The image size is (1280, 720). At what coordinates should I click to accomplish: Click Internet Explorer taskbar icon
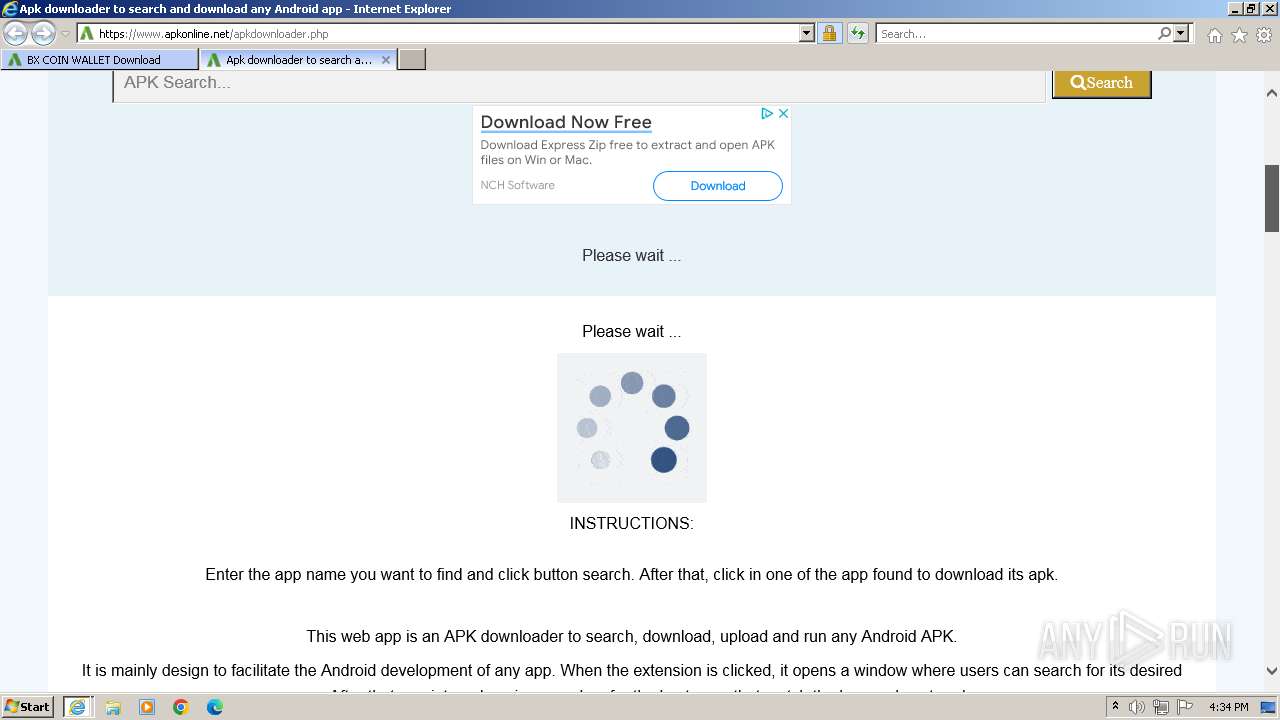77,707
